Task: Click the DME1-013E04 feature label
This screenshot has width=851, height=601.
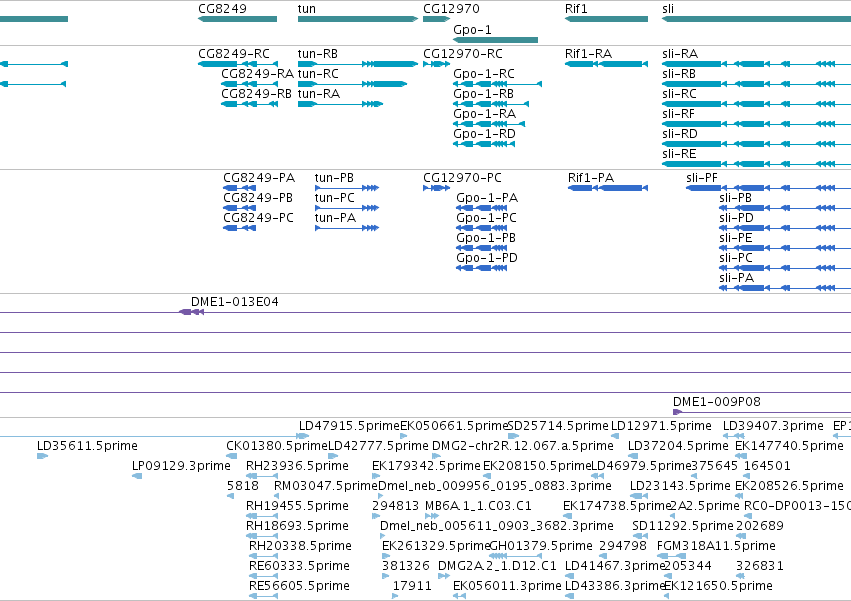Action: pos(234,302)
